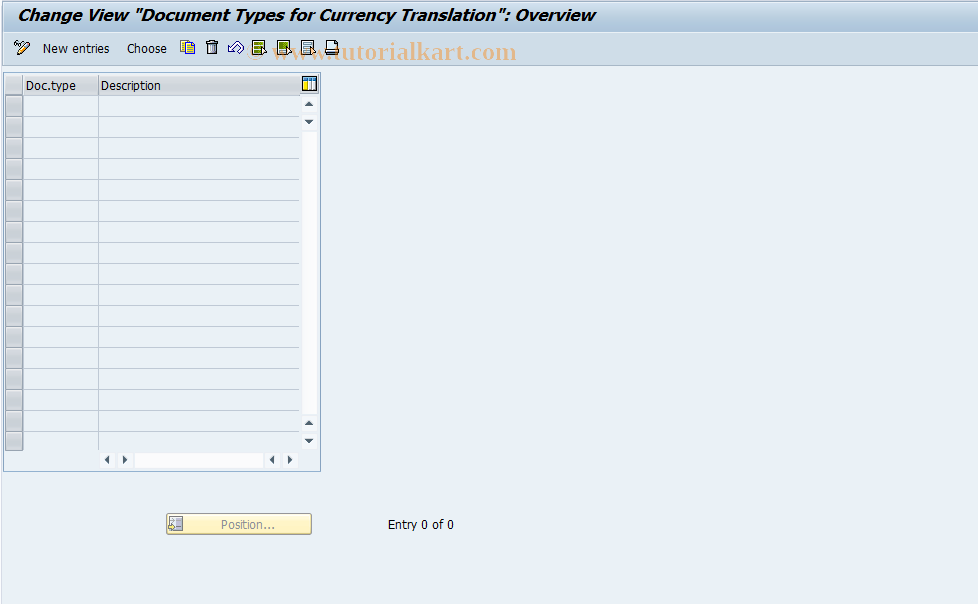Click the bottom-most scroll down arrow
The height and width of the screenshot is (604, 978).
[x=309, y=441]
